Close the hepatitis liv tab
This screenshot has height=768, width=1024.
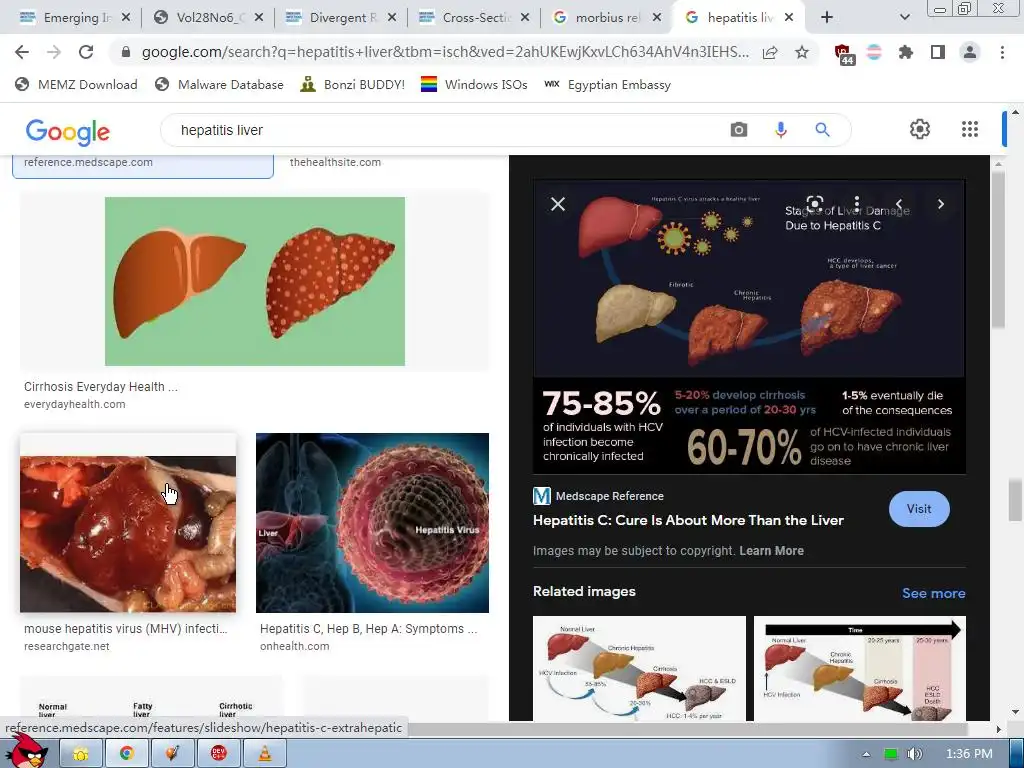[x=789, y=18]
